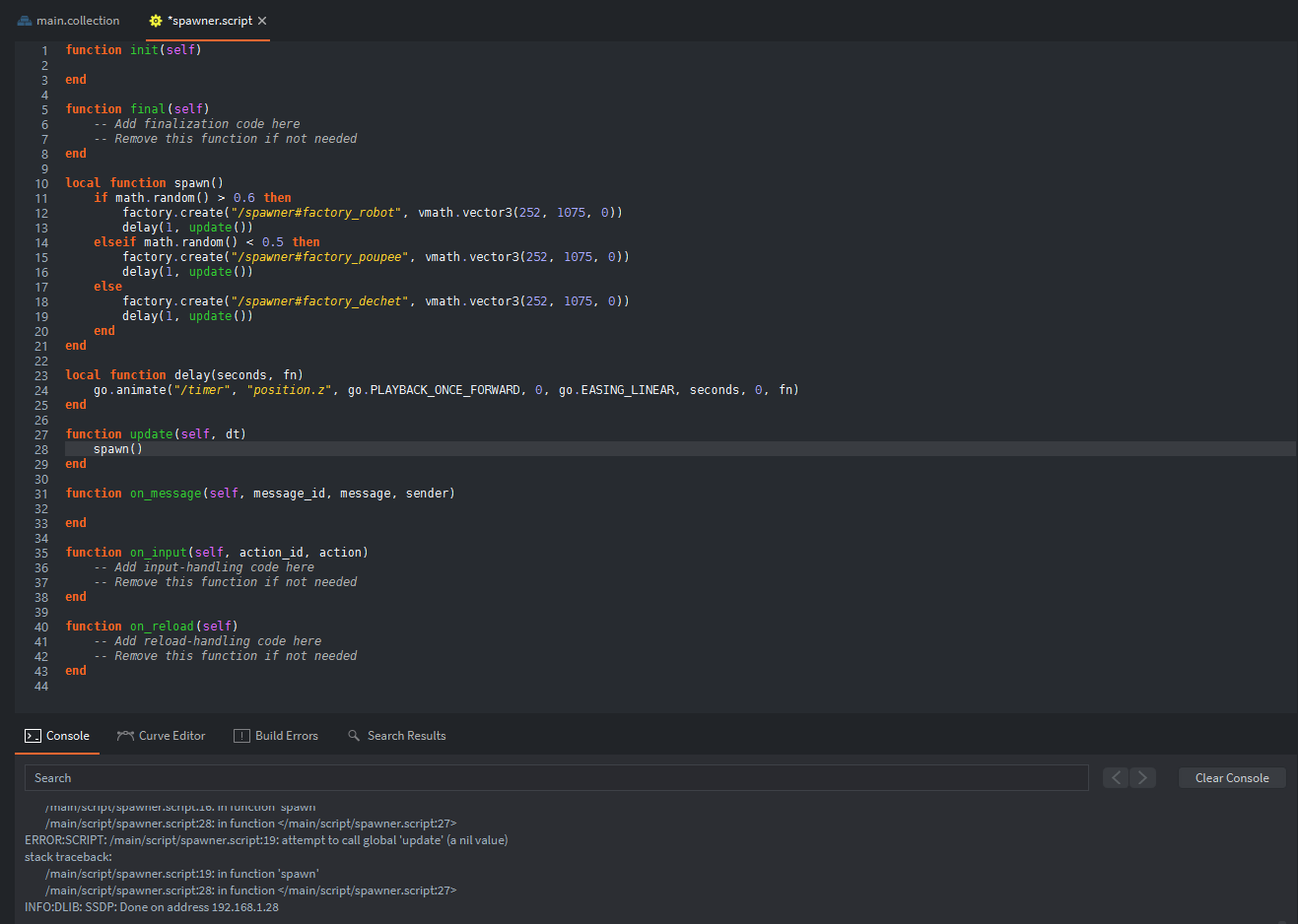Click the 'function on_reload(self)' declaration
This screenshot has width=1298, height=924.
(152, 627)
